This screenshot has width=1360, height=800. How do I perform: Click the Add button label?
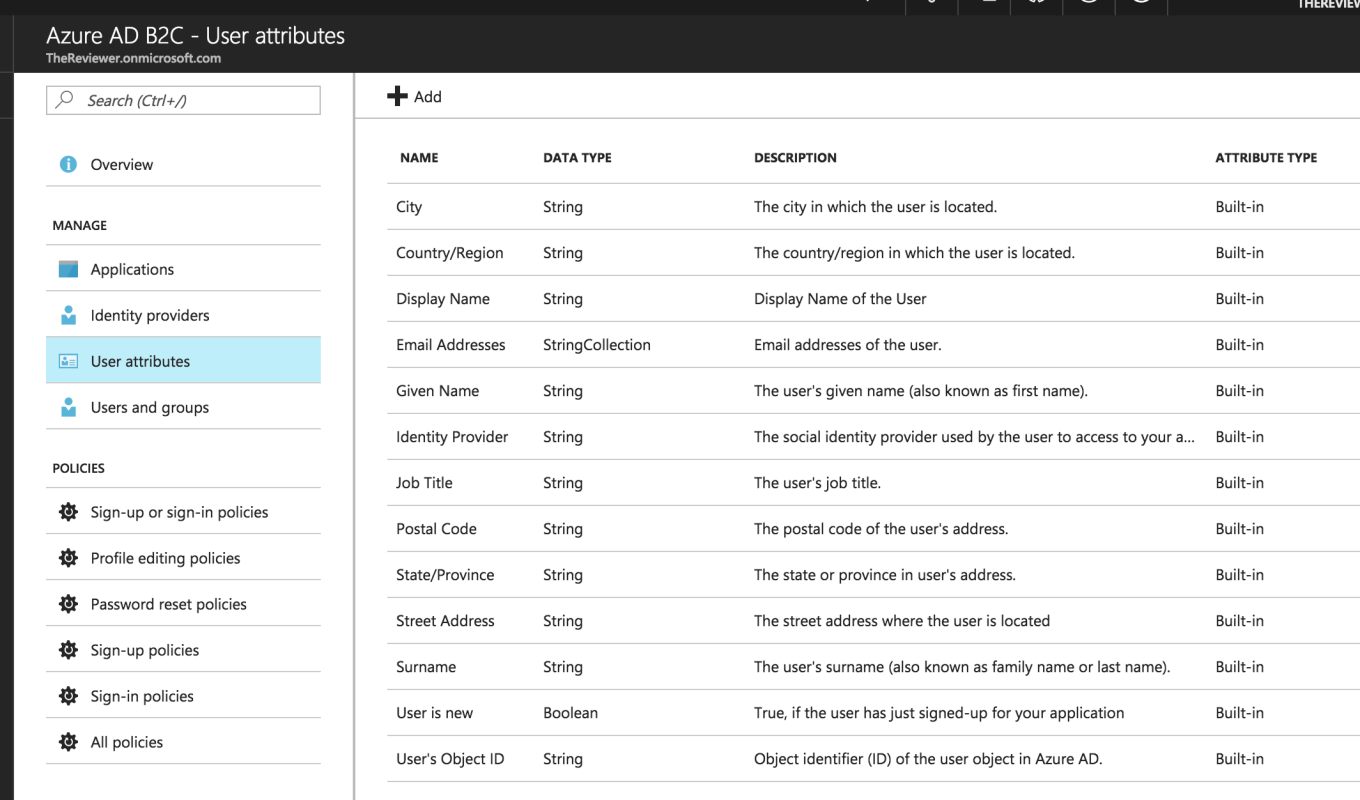[x=428, y=97]
